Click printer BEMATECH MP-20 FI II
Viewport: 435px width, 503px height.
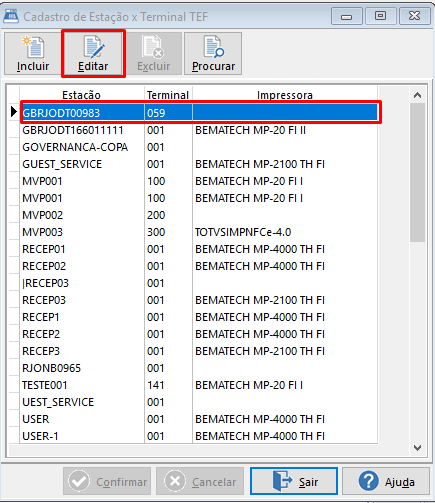250,130
